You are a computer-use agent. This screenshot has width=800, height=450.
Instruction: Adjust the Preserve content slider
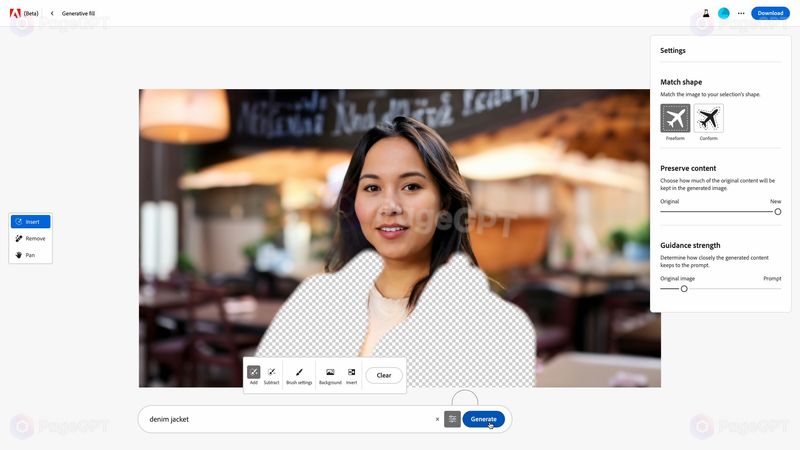tap(720, 211)
